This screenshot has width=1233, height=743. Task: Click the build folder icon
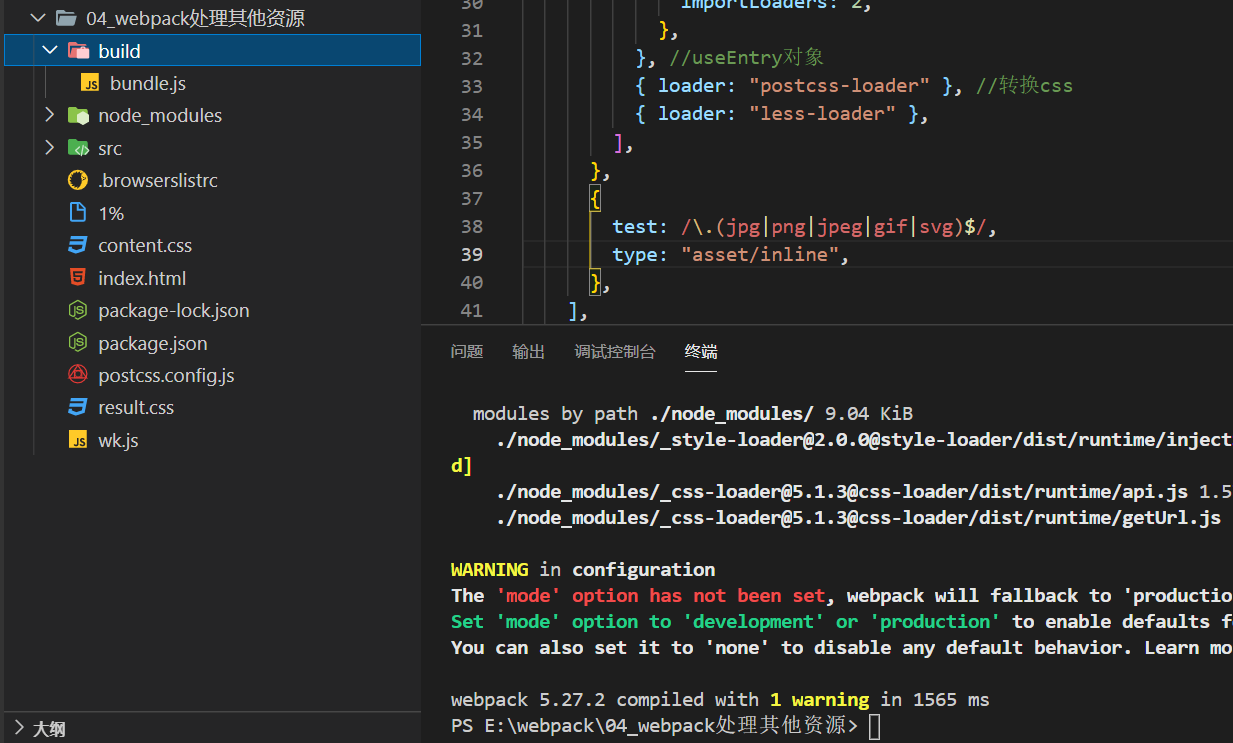78,51
